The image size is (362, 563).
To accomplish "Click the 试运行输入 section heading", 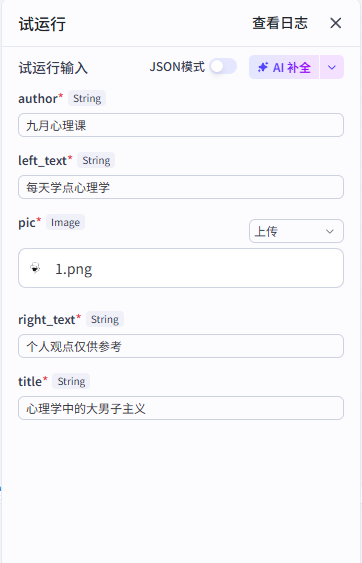I will coord(53,68).
